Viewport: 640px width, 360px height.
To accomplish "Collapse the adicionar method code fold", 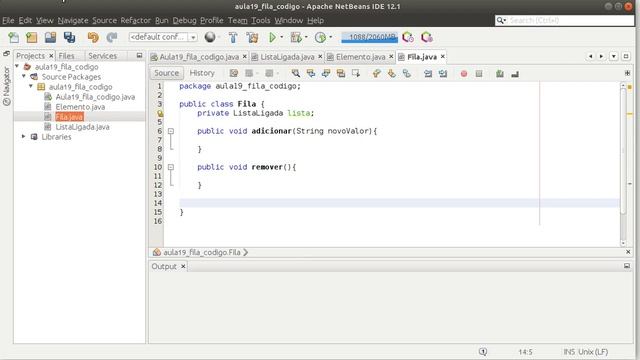I will tap(171, 131).
